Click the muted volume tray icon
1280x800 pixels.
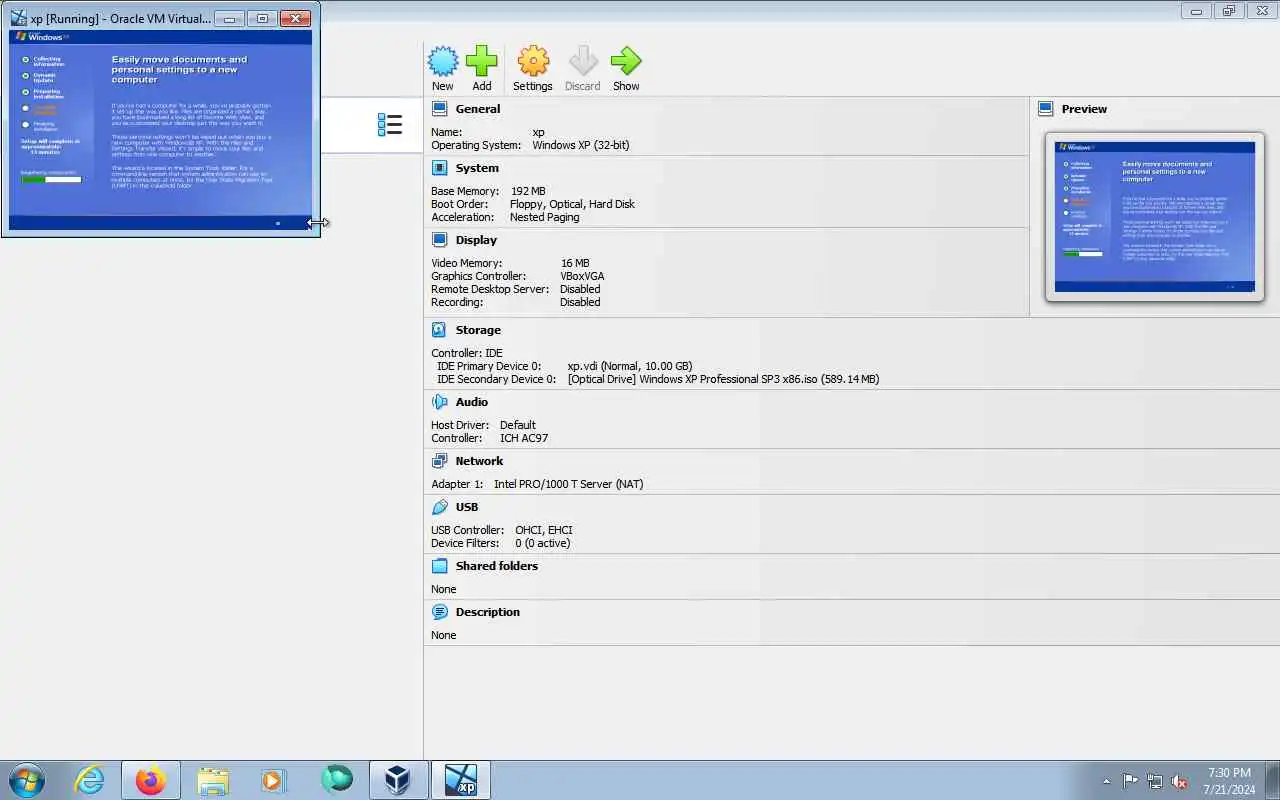point(1180,782)
